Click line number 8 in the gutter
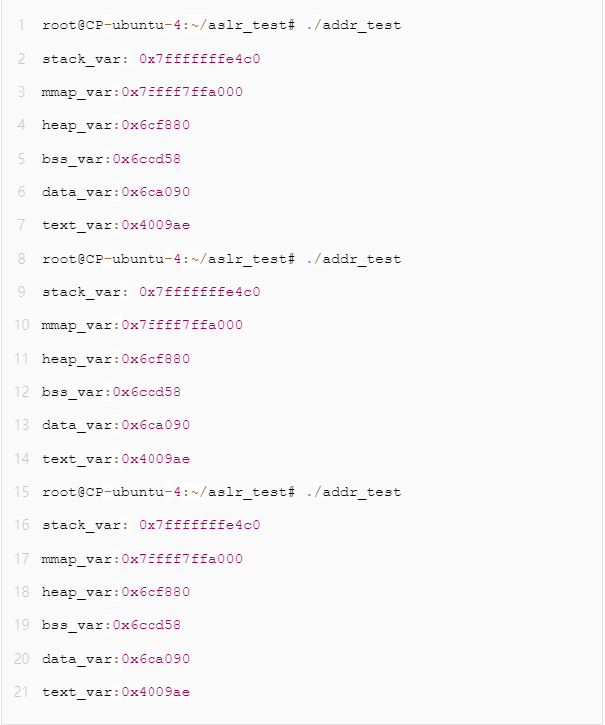This screenshot has height=725, width=605. tap(21, 259)
